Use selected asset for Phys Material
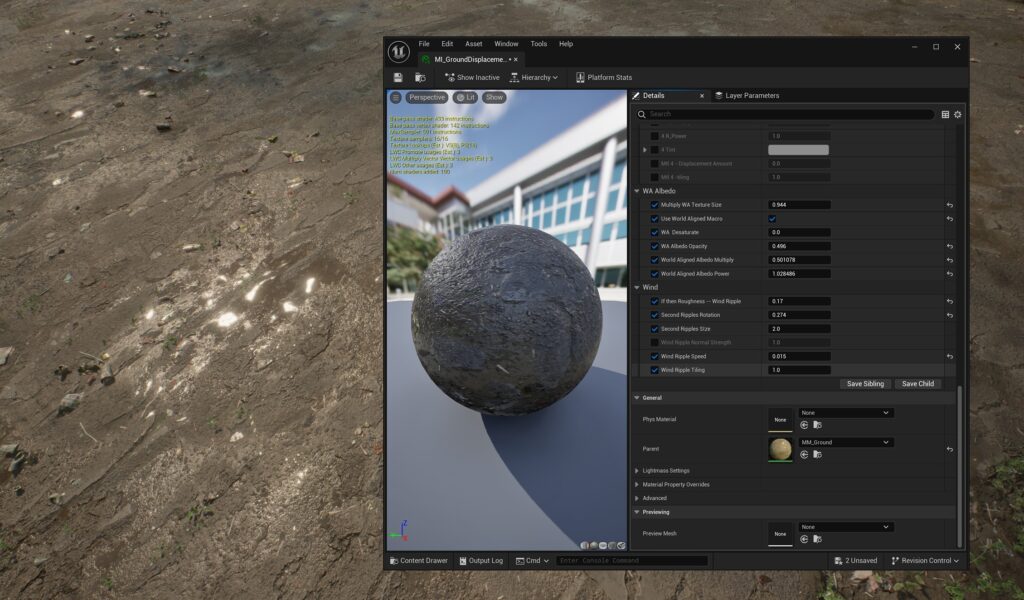Image resolution: width=1024 pixels, height=600 pixels. 804,424
